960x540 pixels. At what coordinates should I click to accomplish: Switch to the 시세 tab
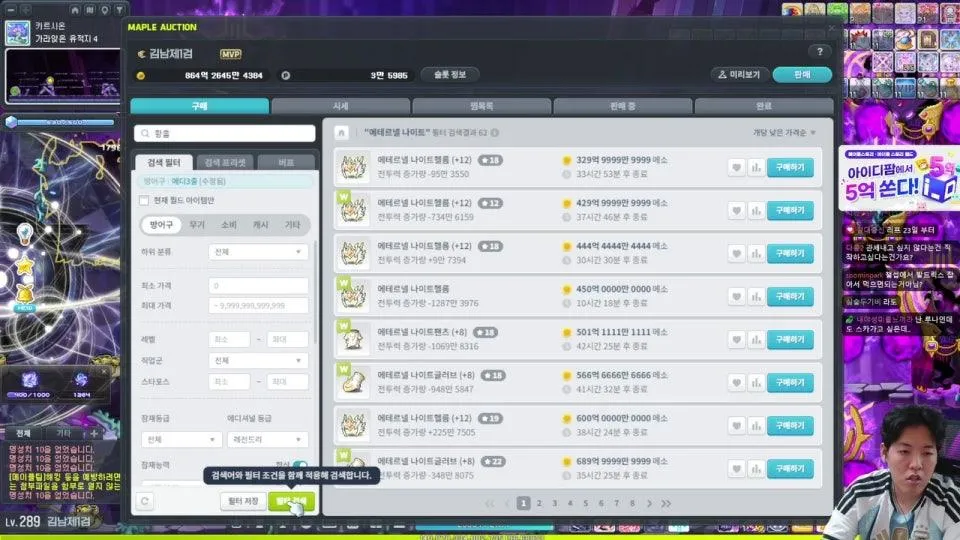point(340,106)
